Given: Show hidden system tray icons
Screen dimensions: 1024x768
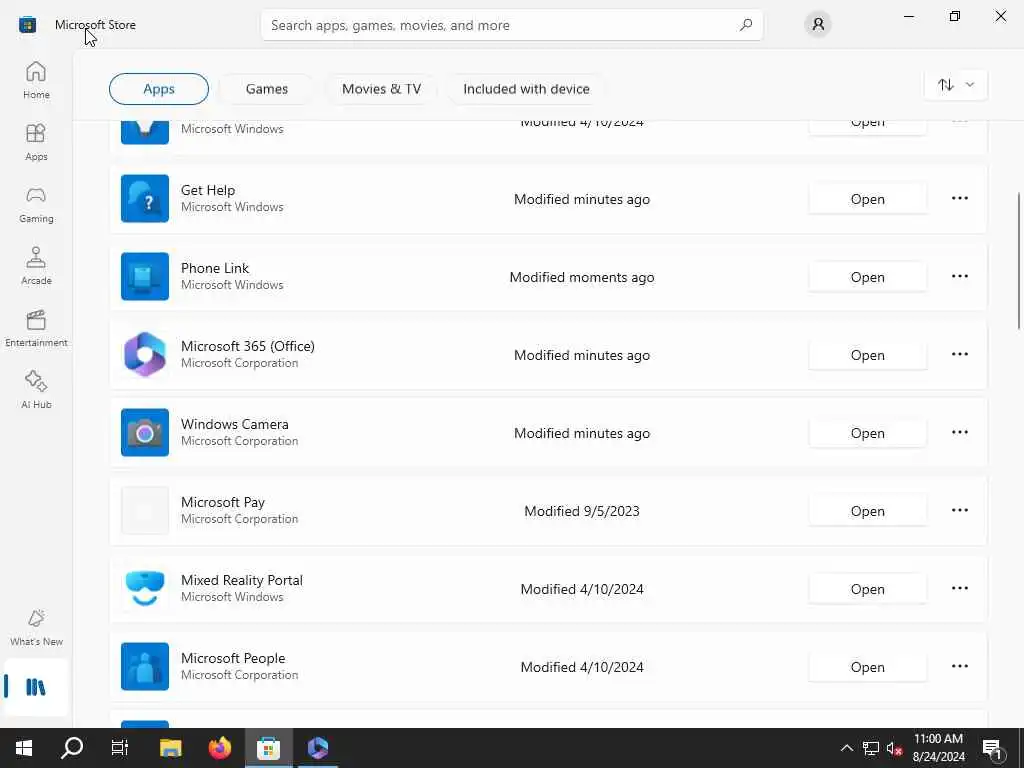Looking at the screenshot, I should pos(846,748).
